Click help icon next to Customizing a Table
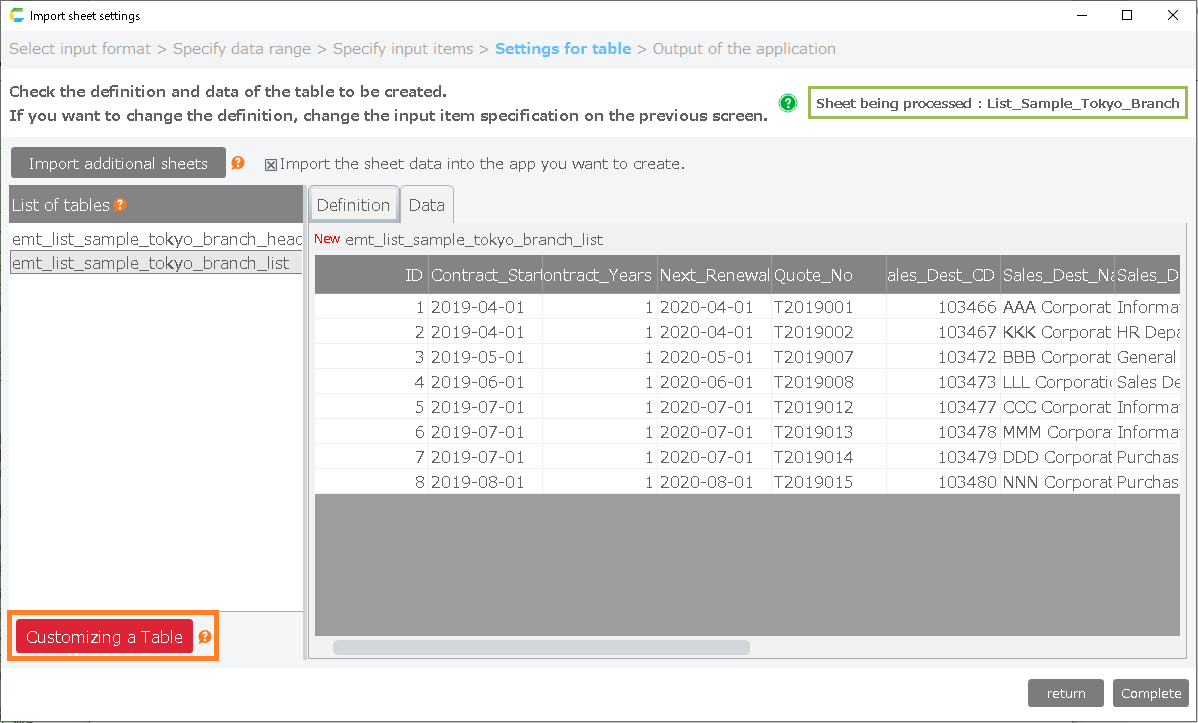 pos(205,637)
